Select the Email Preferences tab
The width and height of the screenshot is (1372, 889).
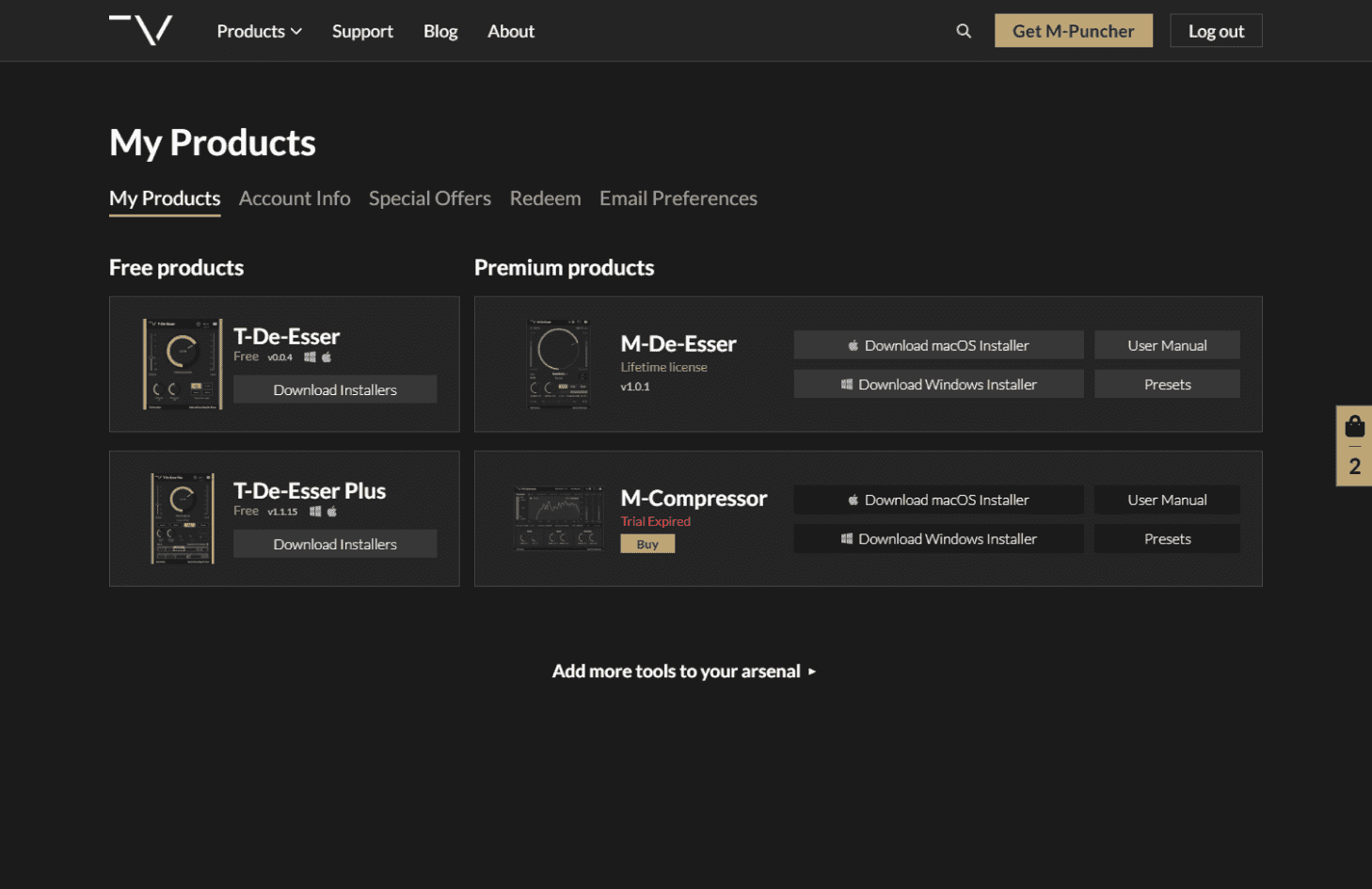coord(678,198)
